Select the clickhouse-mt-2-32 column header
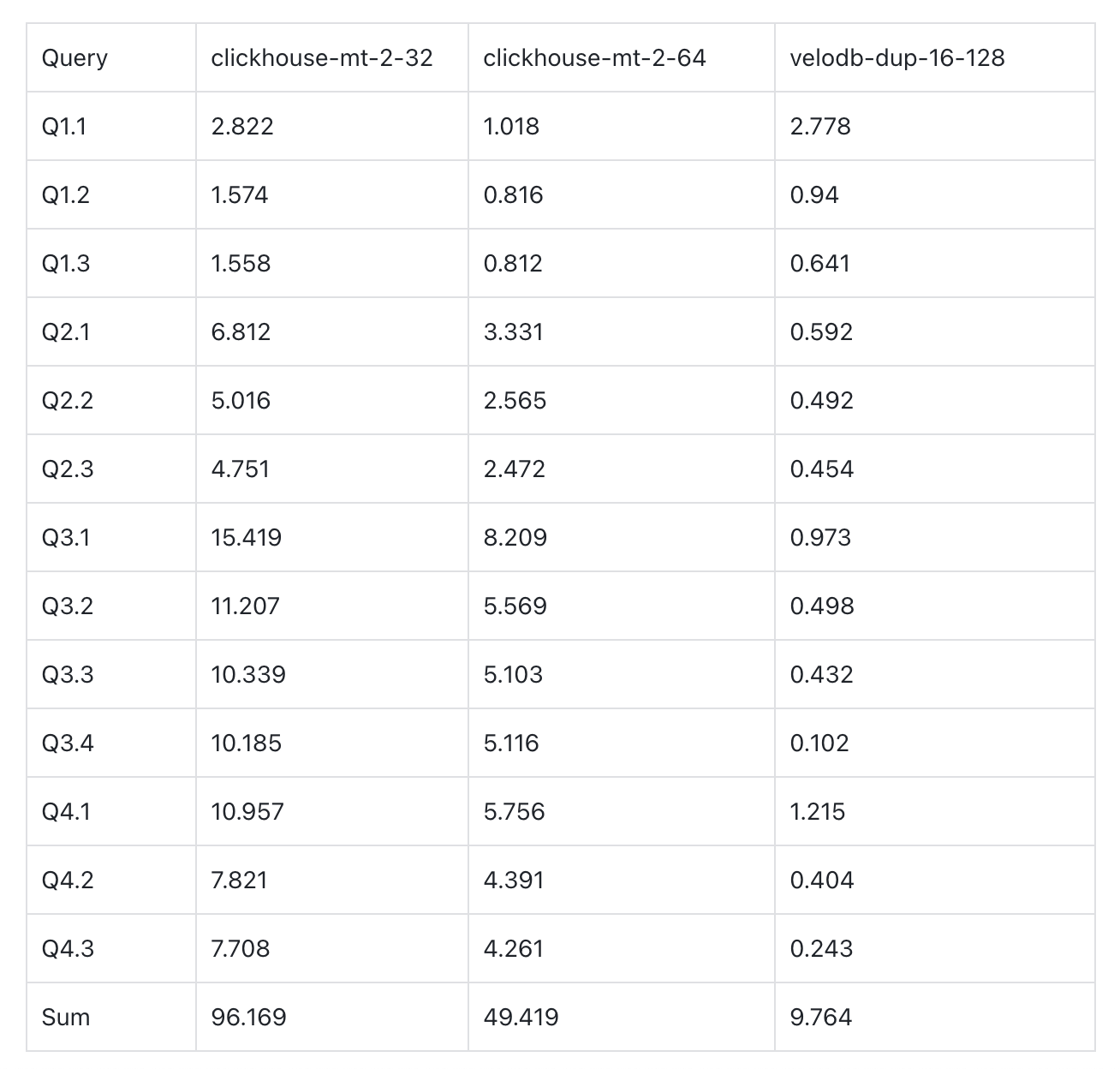Image resolution: width=1120 pixels, height=1069 pixels. point(322,58)
